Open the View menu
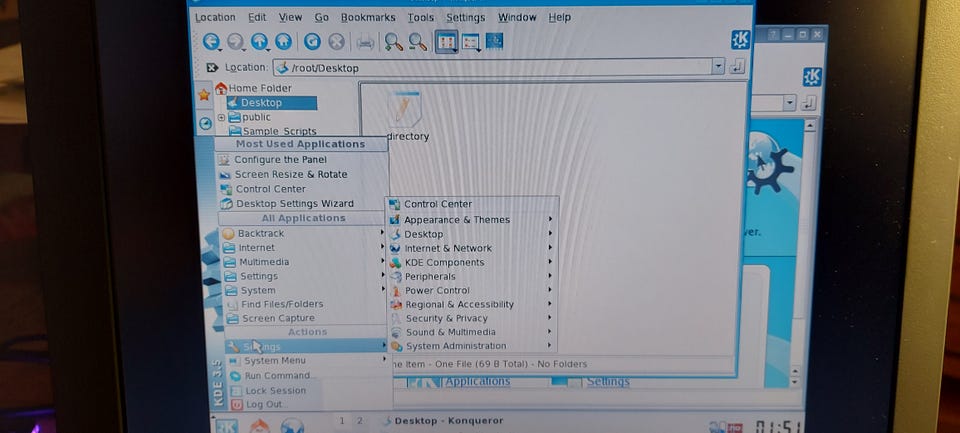 click(290, 18)
